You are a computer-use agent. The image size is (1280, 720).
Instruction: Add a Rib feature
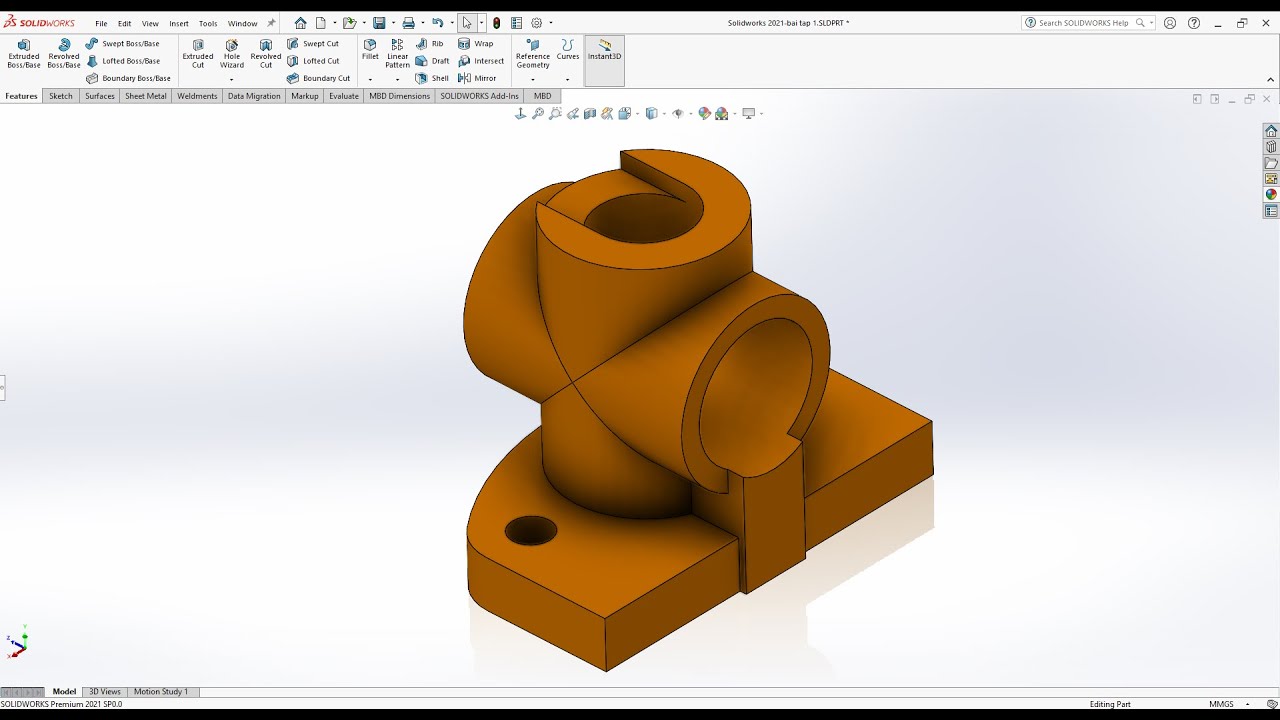click(x=430, y=44)
